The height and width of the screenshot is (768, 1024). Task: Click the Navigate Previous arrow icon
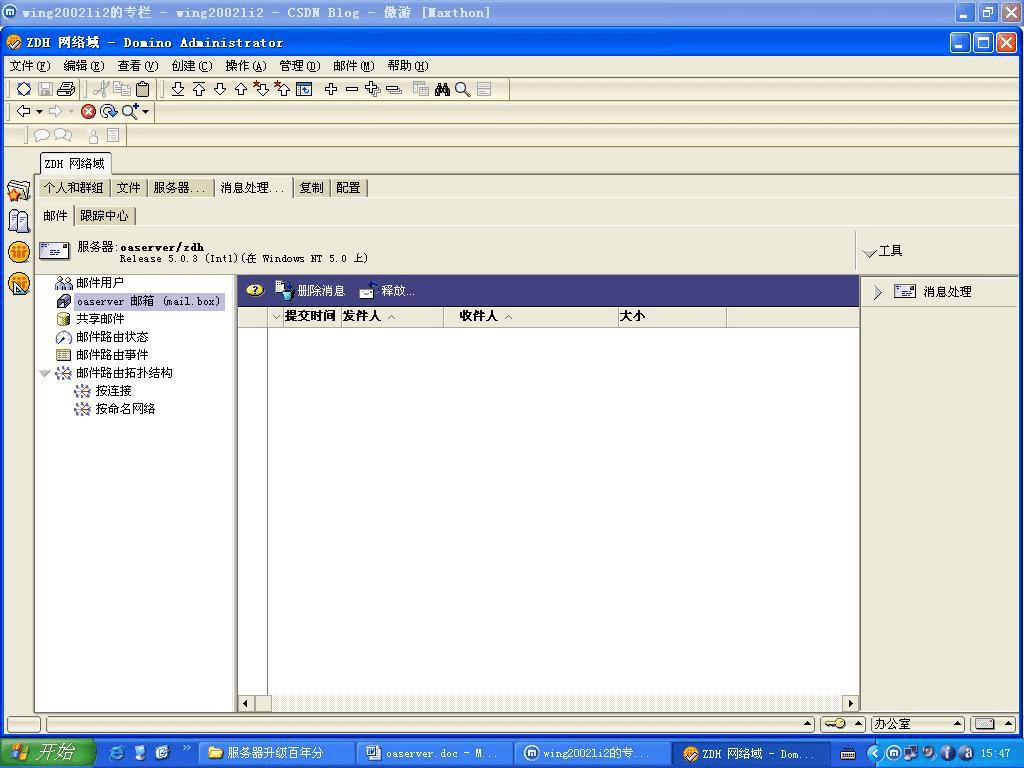click(241, 89)
